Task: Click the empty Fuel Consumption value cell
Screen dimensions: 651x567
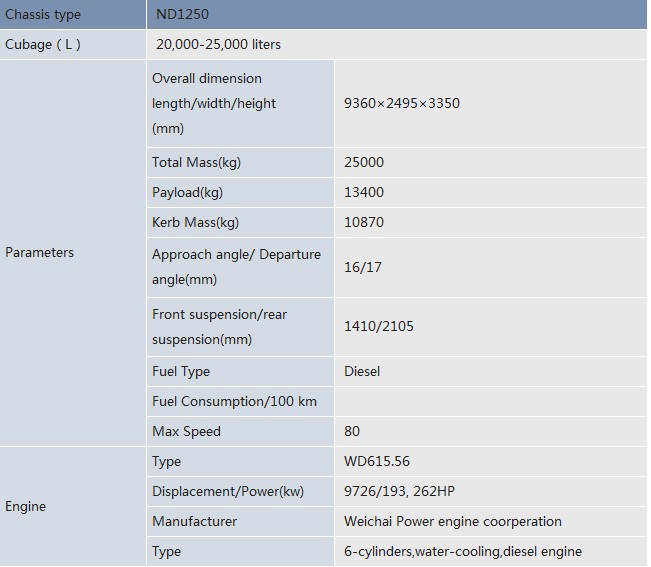Action: coord(490,401)
